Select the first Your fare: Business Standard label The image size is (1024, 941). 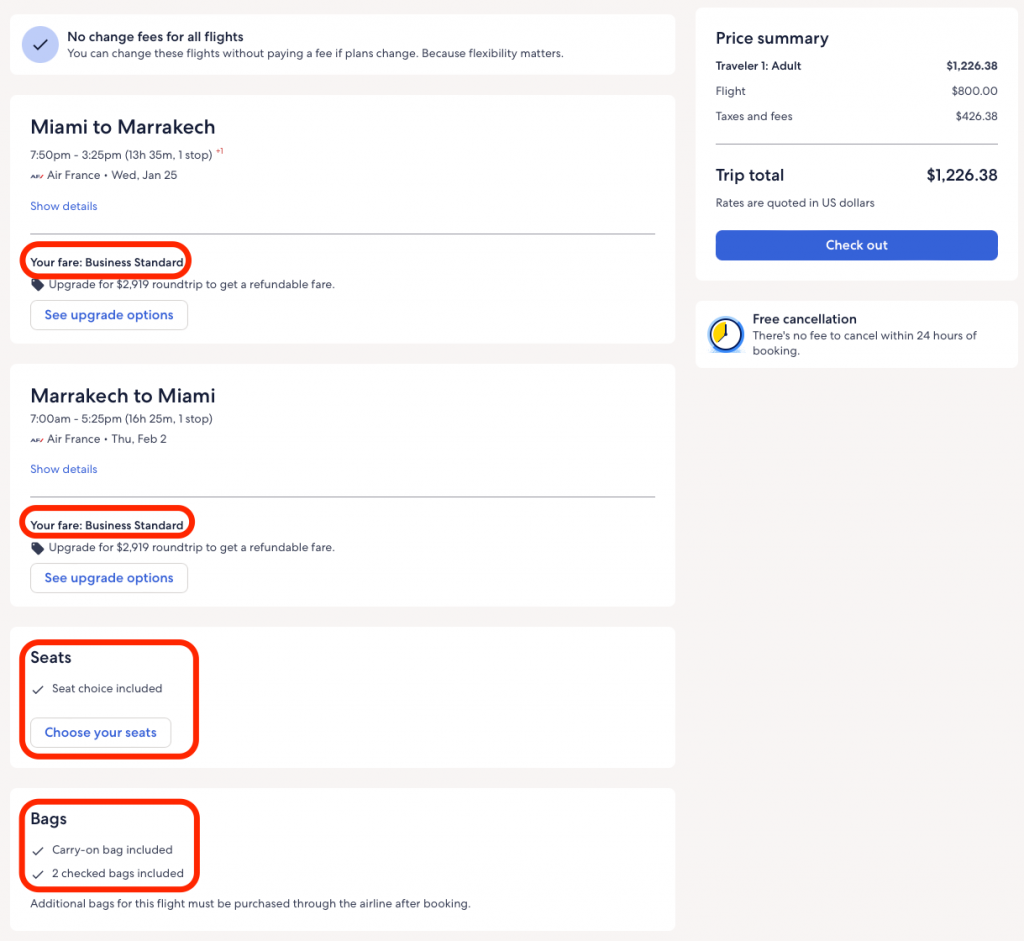tap(107, 263)
